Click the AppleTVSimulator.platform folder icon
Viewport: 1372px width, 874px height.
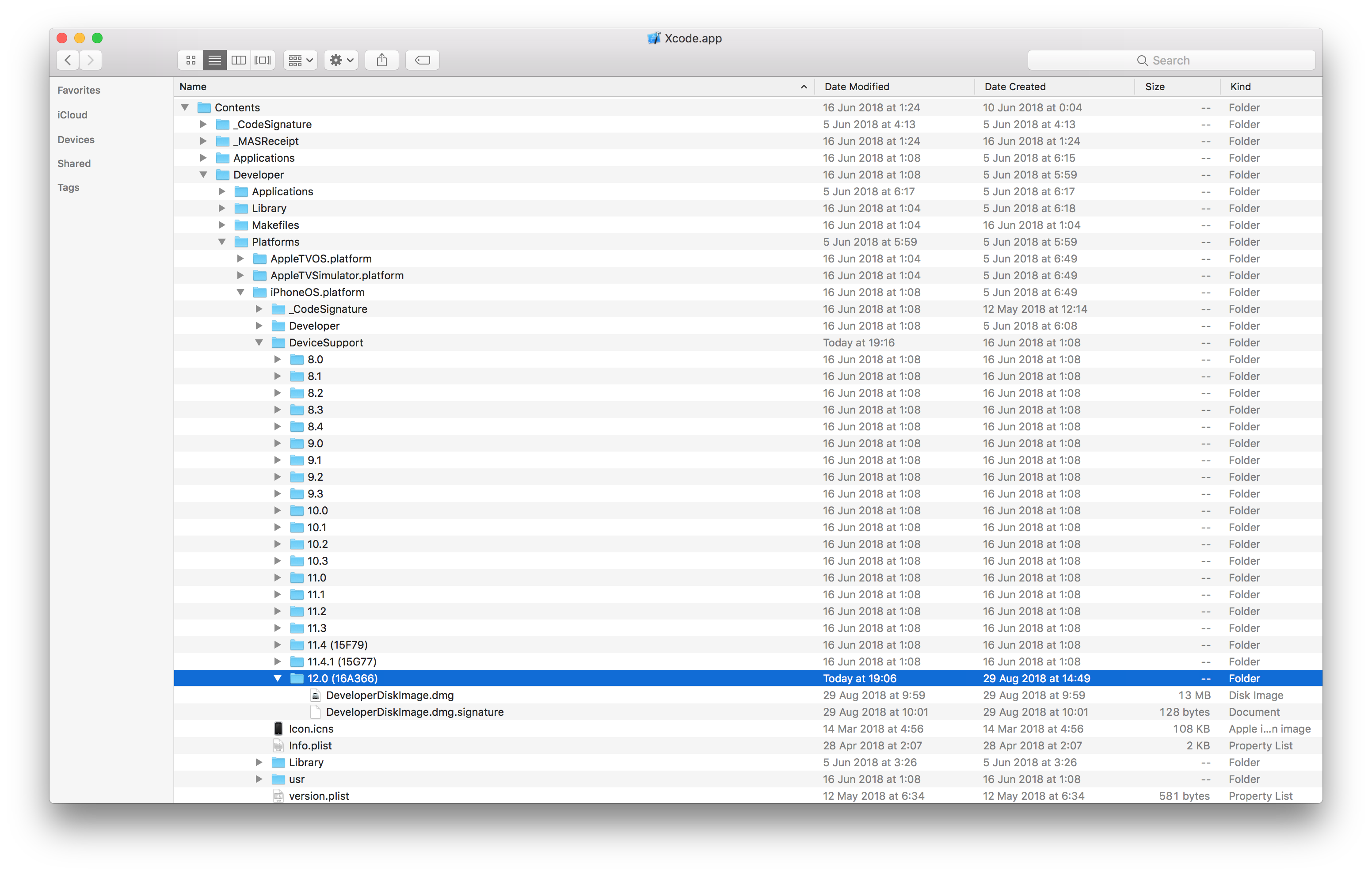click(x=260, y=275)
